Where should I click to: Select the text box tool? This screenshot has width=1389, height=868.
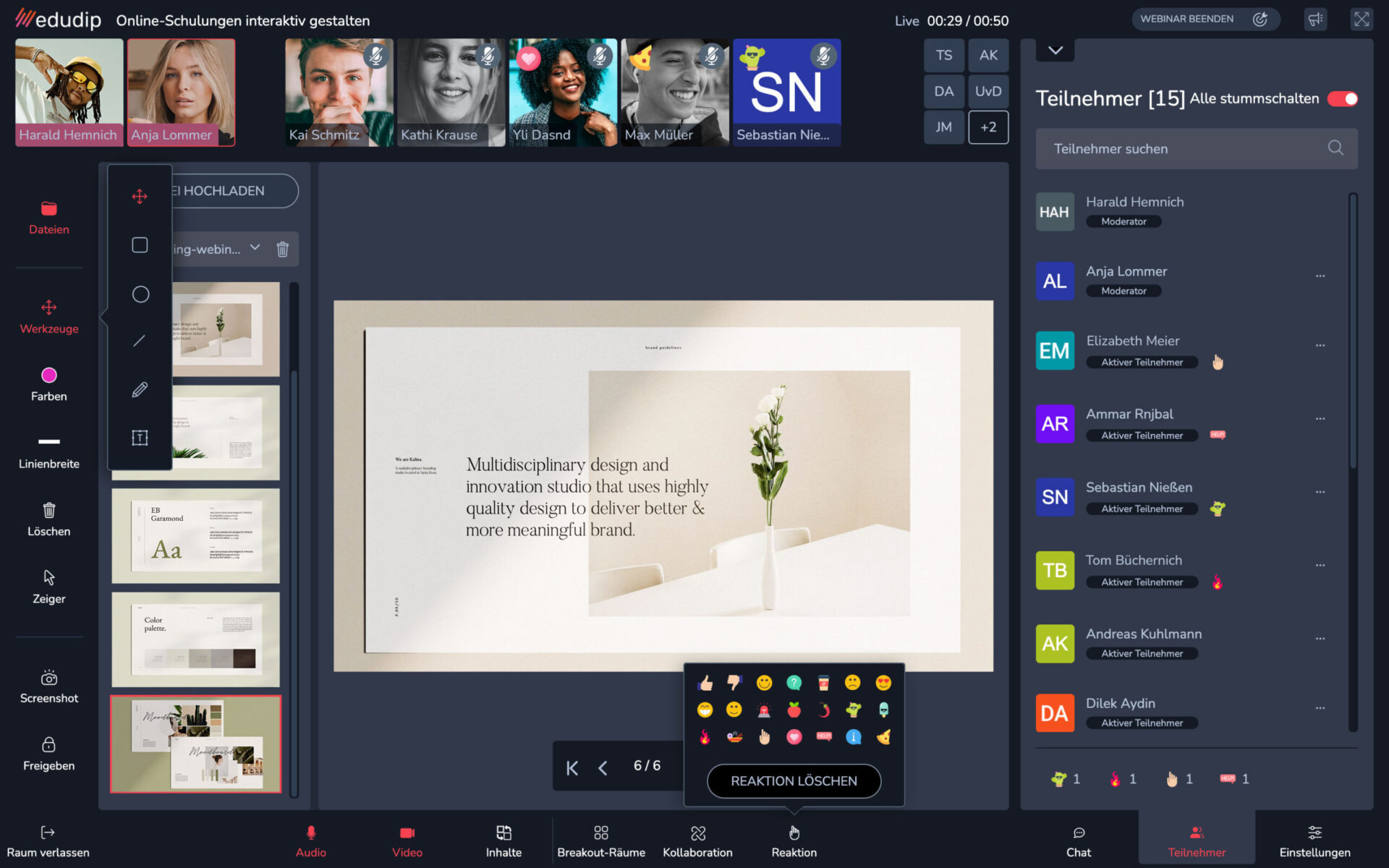point(140,438)
